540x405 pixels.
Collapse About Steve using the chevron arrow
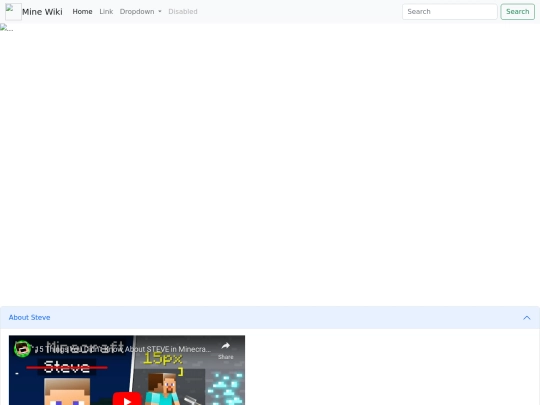(x=527, y=318)
